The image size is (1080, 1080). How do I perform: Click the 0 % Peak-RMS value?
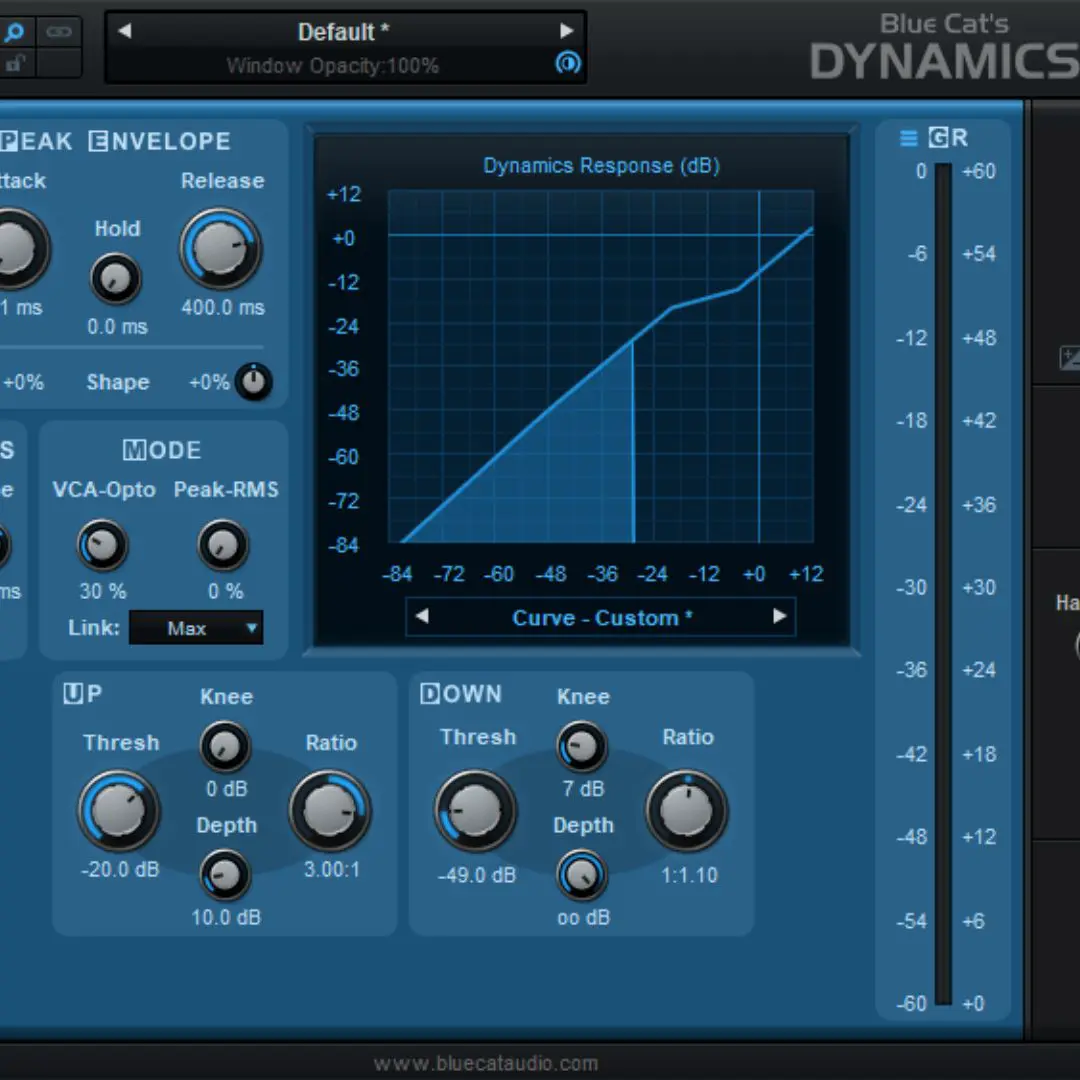pos(225,591)
